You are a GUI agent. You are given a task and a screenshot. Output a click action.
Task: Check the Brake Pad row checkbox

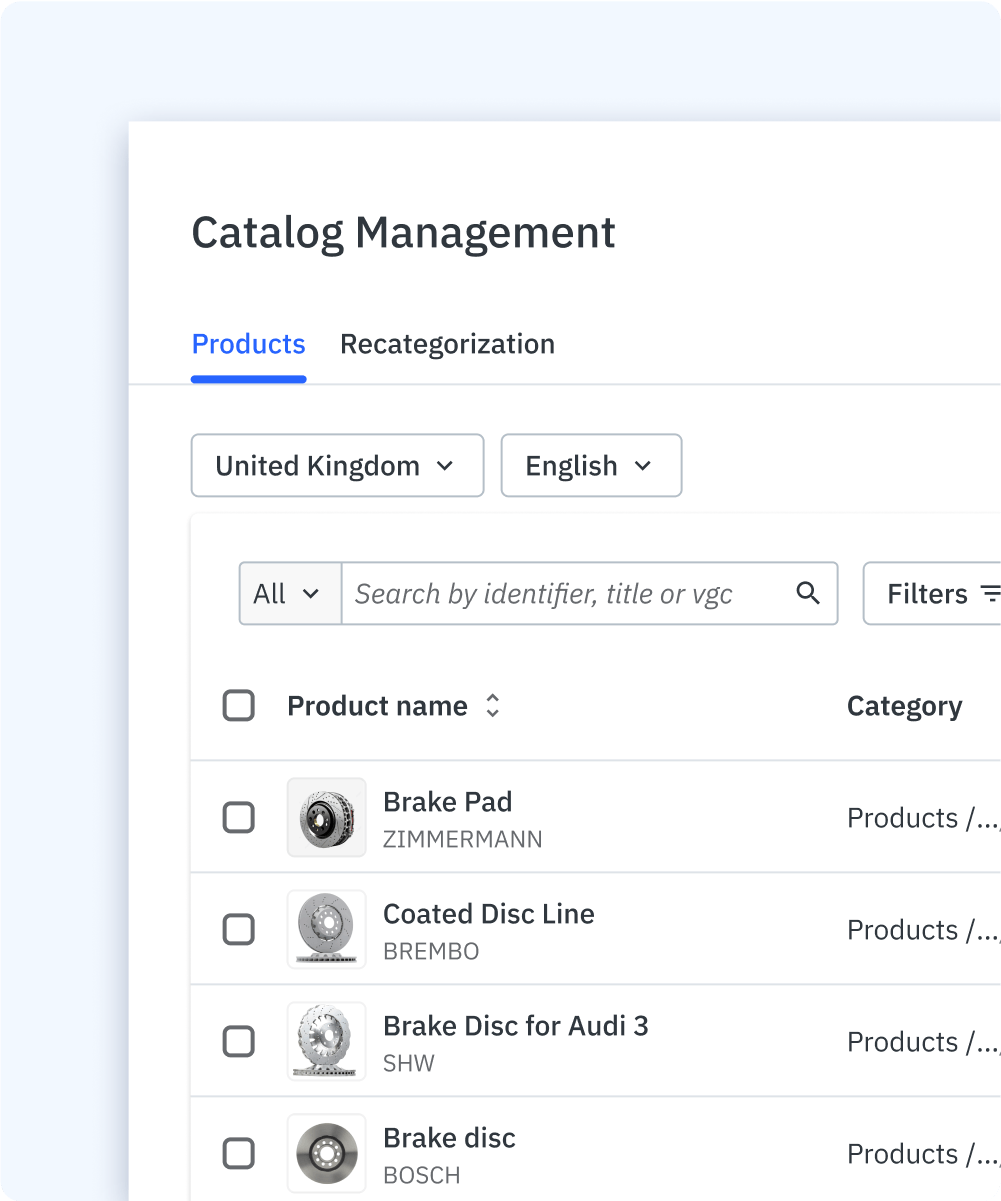pyautogui.click(x=238, y=818)
